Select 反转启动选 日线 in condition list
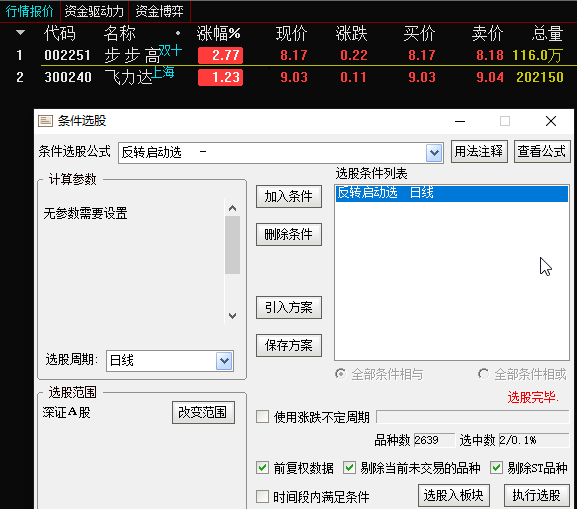Screen dimensions: 577x509 pos(452,193)
